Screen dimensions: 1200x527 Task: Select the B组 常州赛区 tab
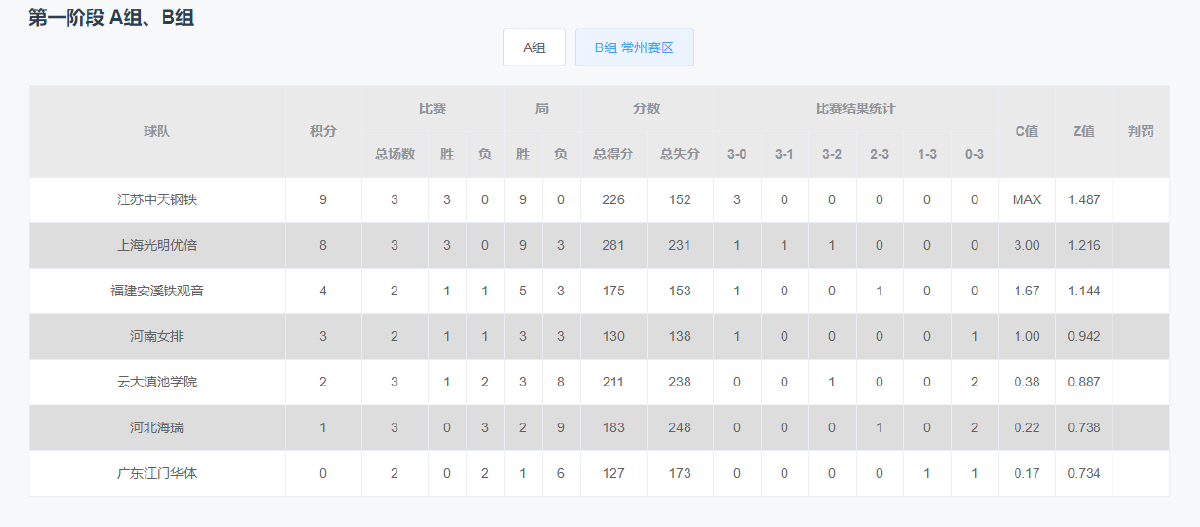pyautogui.click(x=634, y=47)
